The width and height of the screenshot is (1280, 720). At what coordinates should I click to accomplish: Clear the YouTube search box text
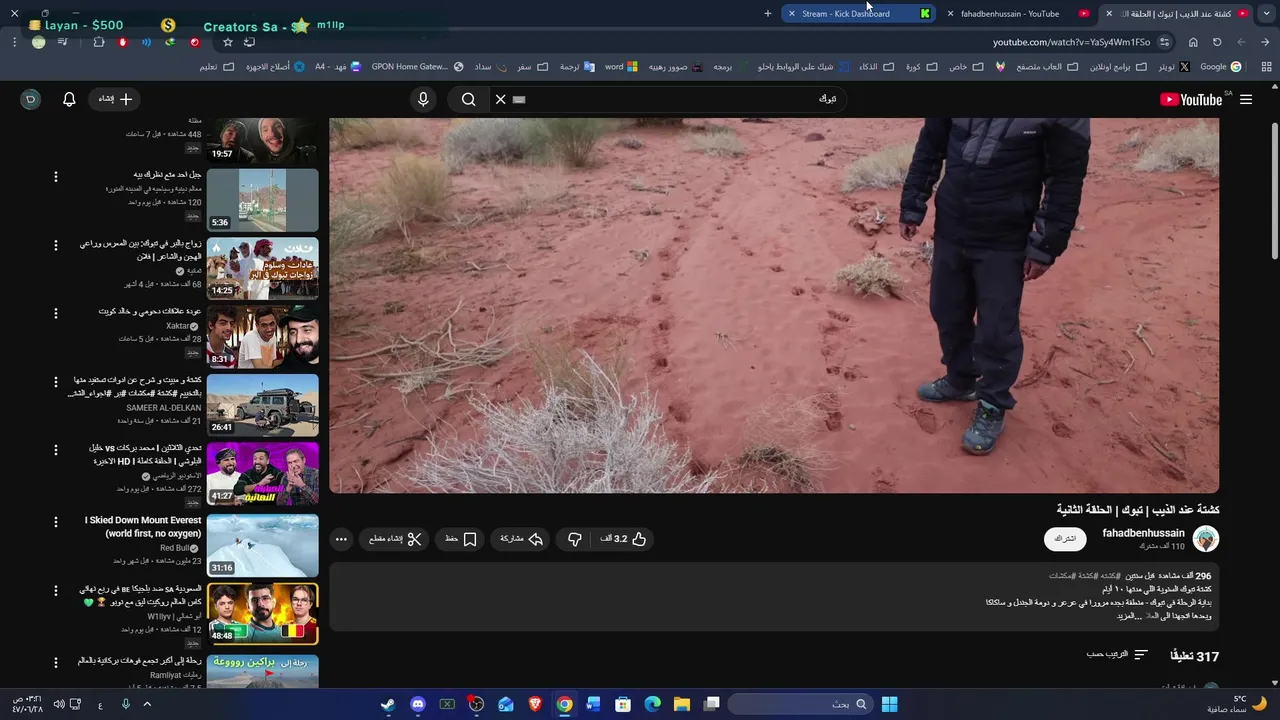(501, 99)
